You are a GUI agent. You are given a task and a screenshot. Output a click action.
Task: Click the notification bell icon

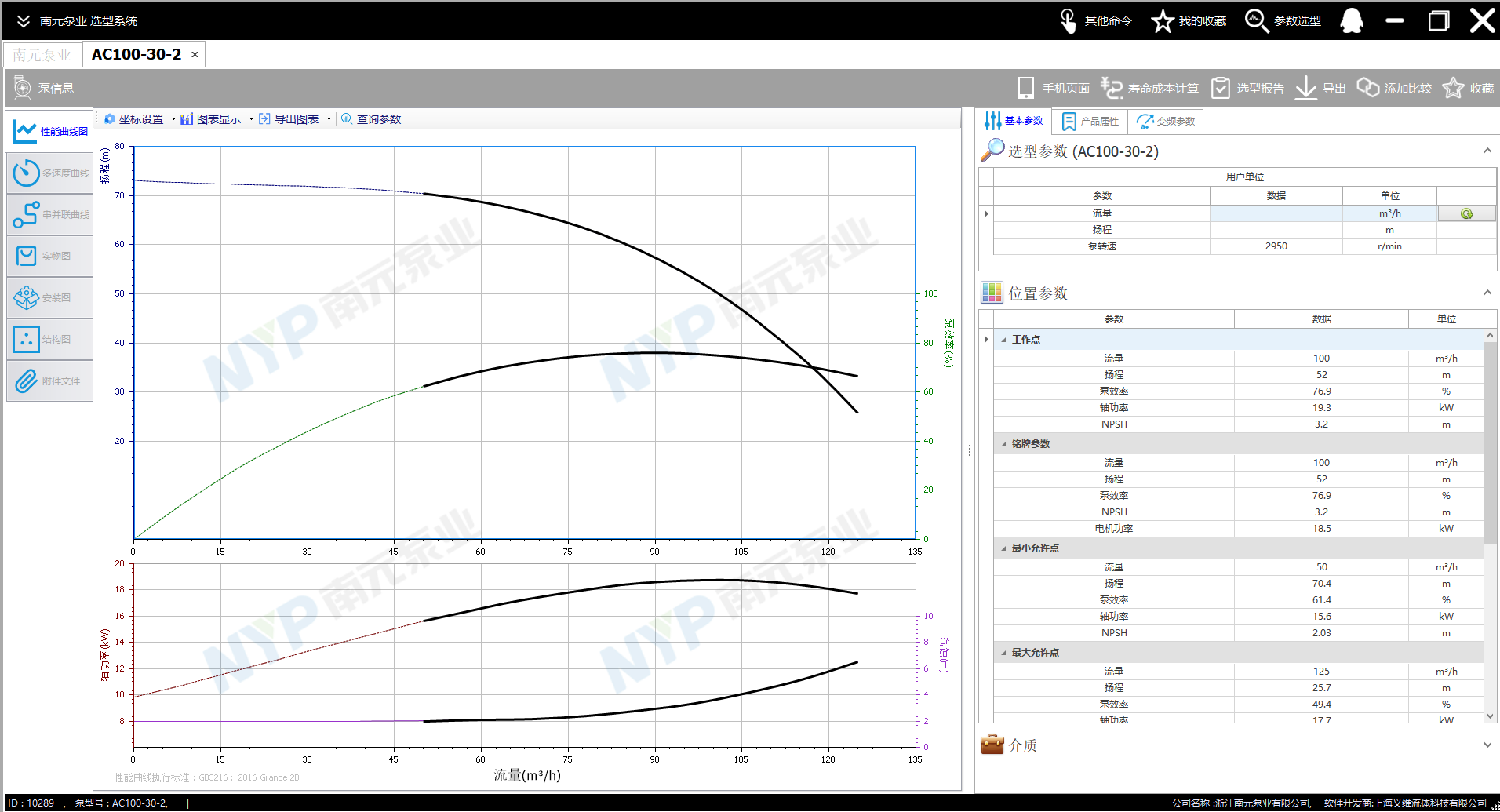(x=1352, y=20)
